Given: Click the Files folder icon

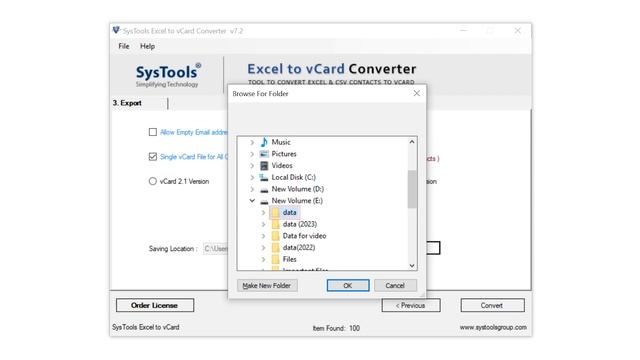Looking at the screenshot, I should point(276,259).
